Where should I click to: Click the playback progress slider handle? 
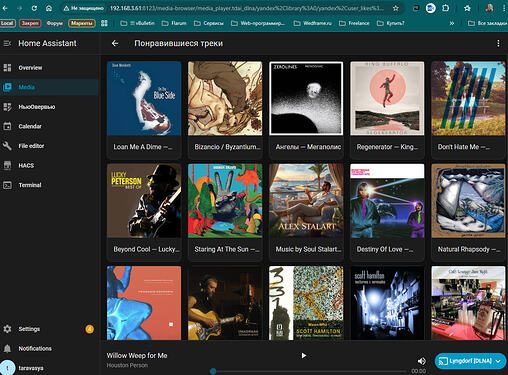coord(213,371)
